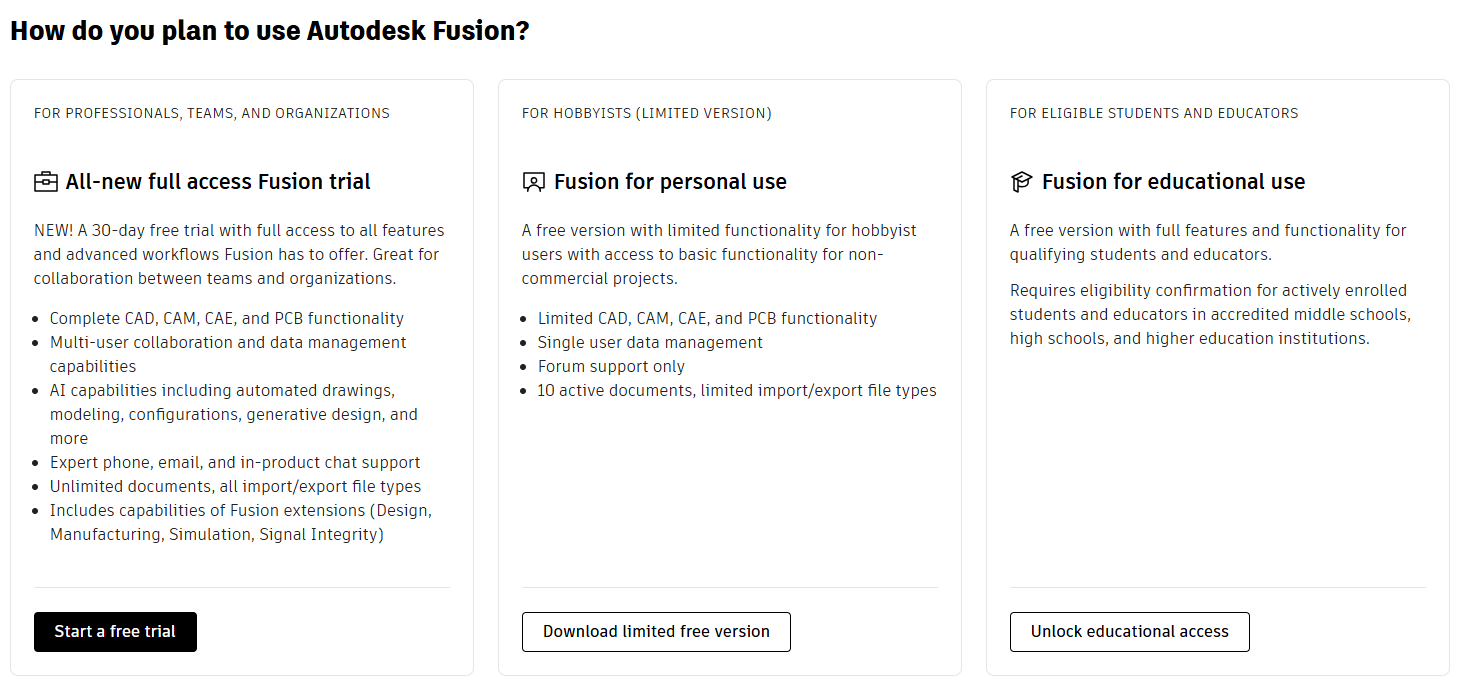Download the limited free version
The width and height of the screenshot is (1465, 694).
tap(656, 632)
